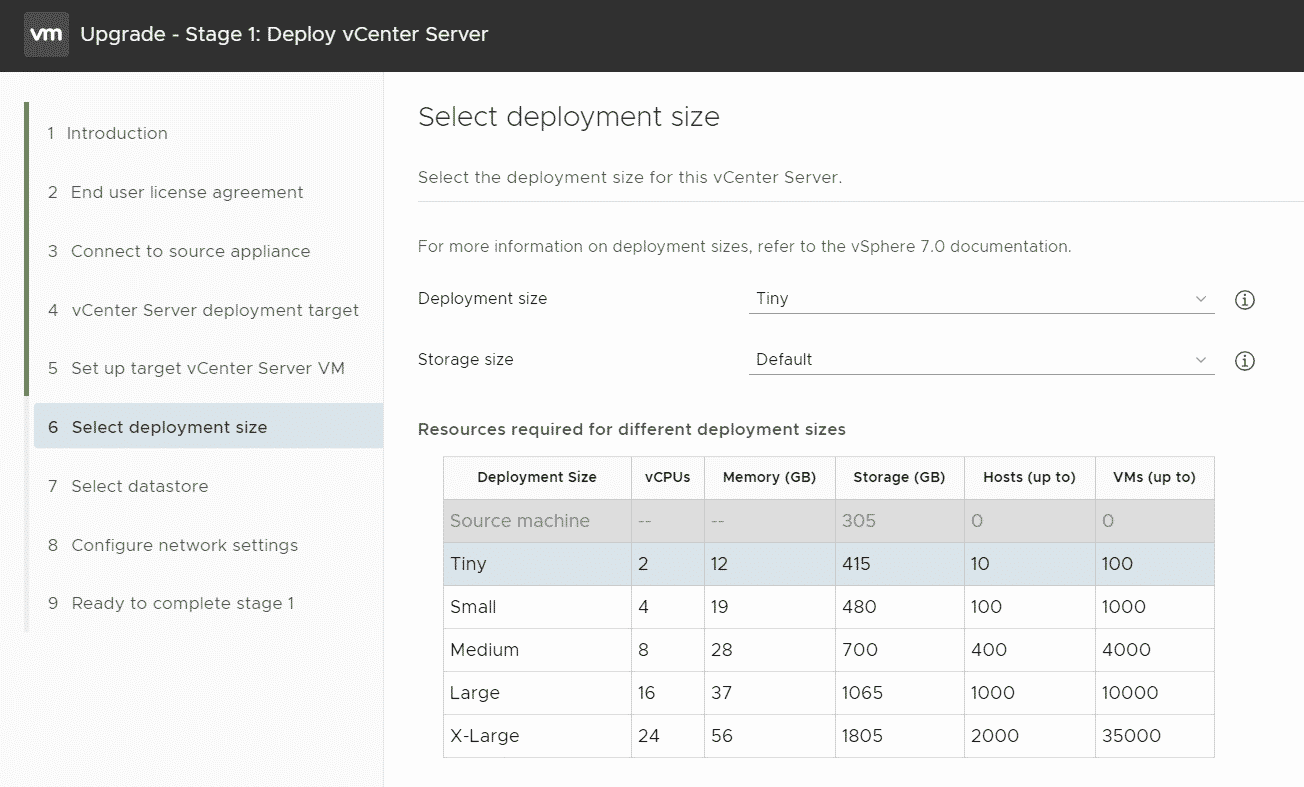Image resolution: width=1304 pixels, height=787 pixels.
Task: Click X-Large memory value 56
Action: [722, 736]
